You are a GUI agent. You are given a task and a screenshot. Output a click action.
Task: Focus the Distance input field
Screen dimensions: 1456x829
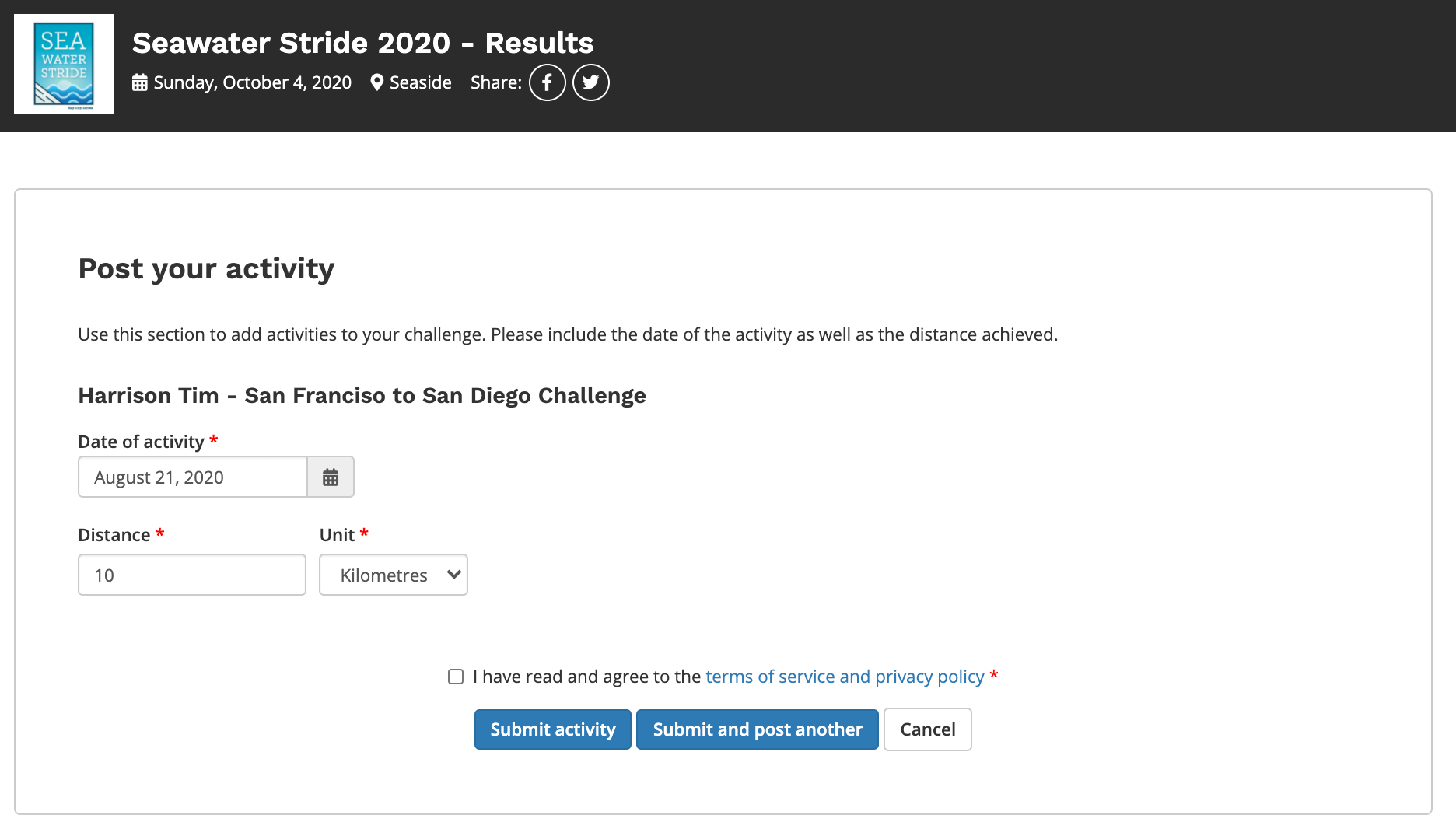click(x=192, y=575)
